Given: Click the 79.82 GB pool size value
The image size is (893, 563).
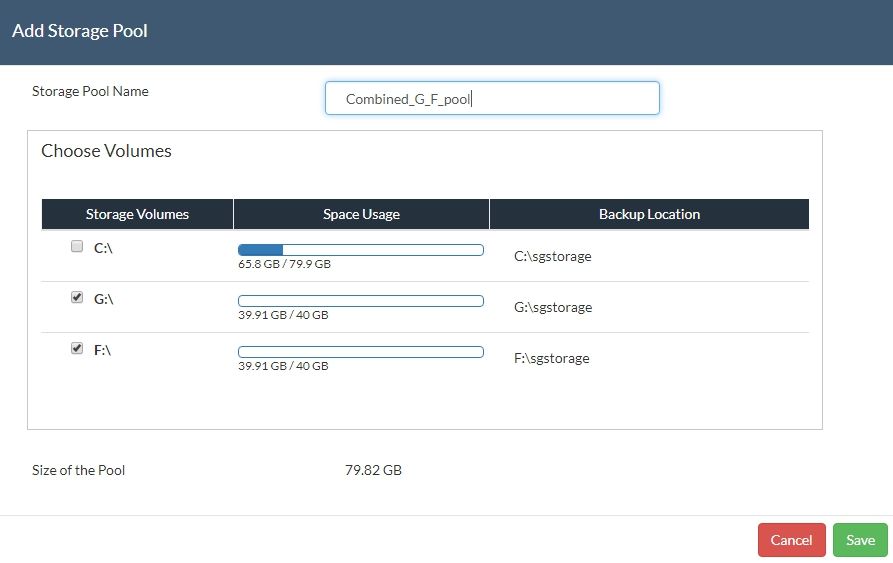Looking at the screenshot, I should pos(373,470).
